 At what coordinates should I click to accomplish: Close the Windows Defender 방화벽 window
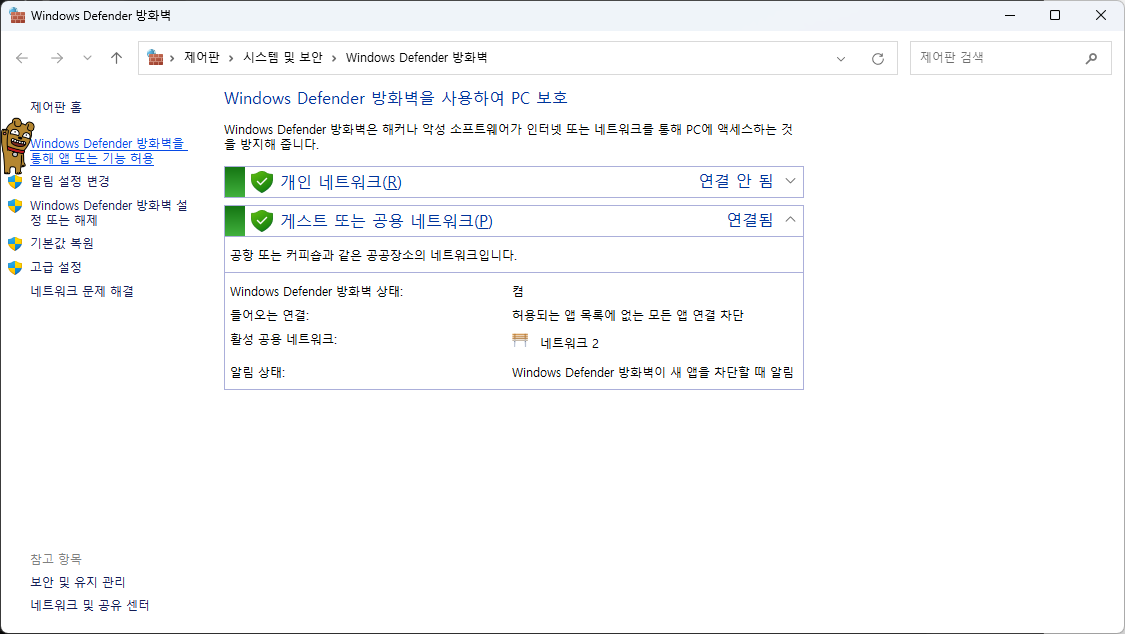(x=1101, y=15)
